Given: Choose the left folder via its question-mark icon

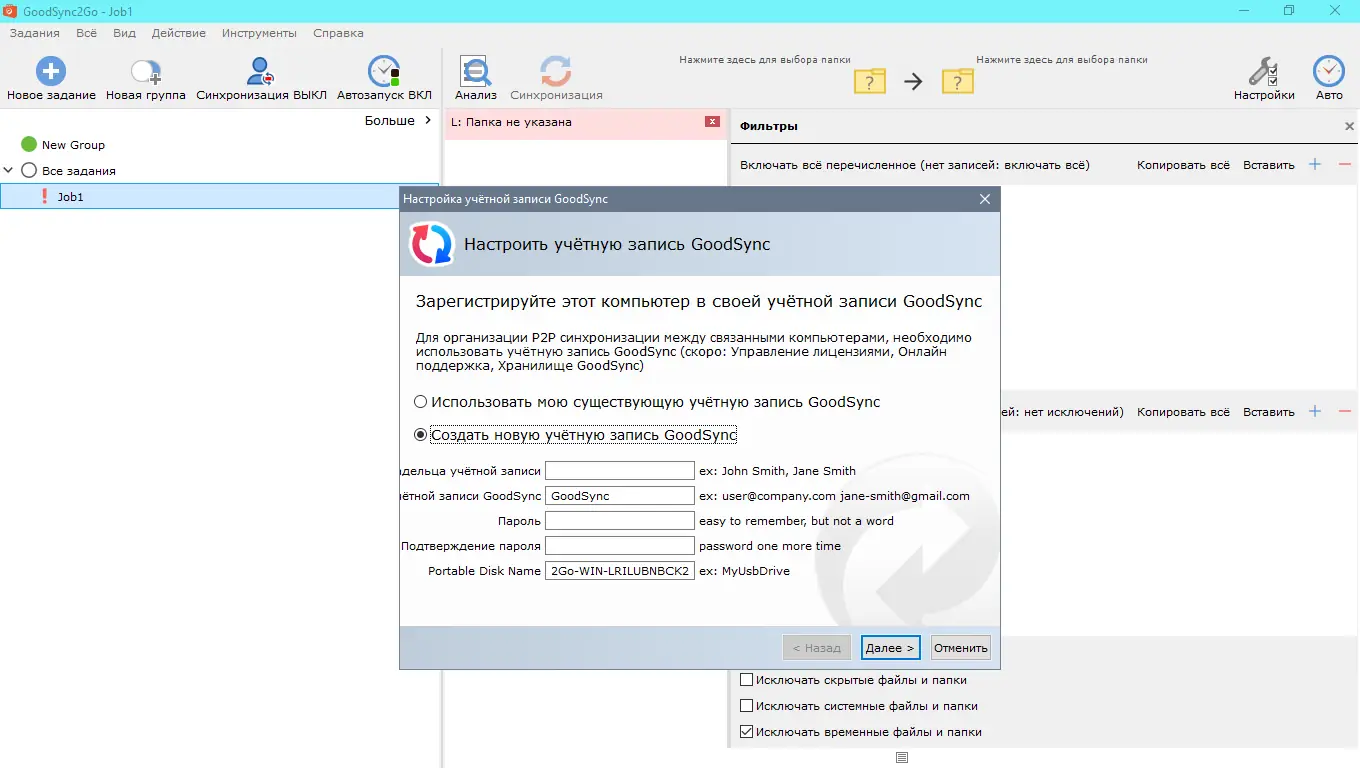Looking at the screenshot, I should (x=870, y=81).
